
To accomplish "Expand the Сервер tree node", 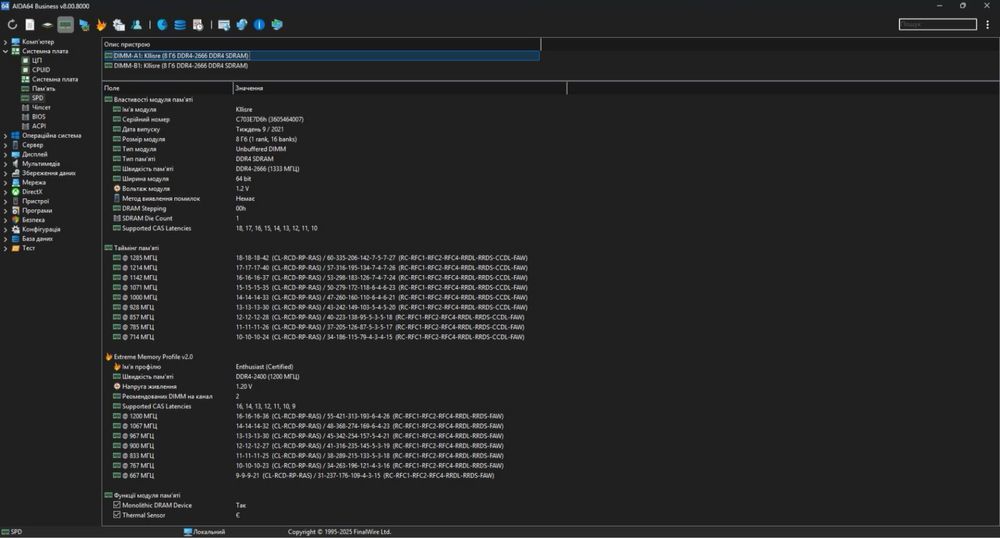I will tap(6, 145).
